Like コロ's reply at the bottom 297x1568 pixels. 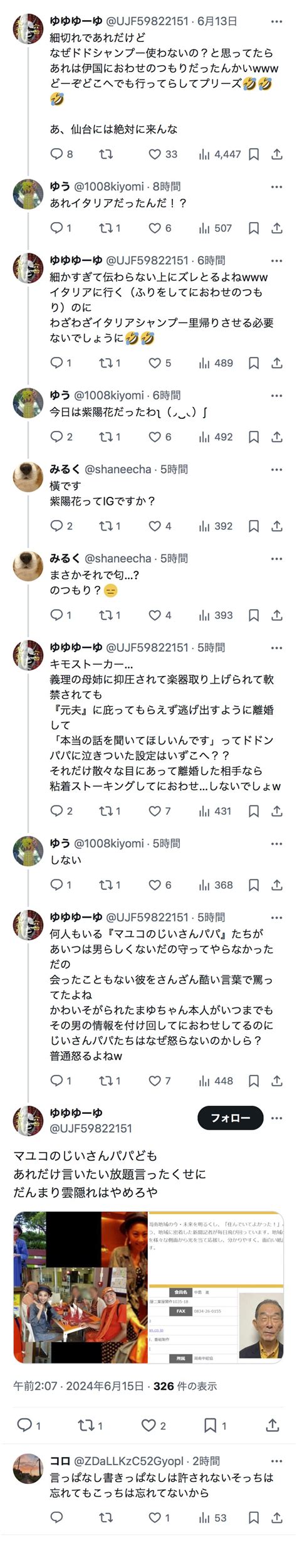(x=159, y=1518)
